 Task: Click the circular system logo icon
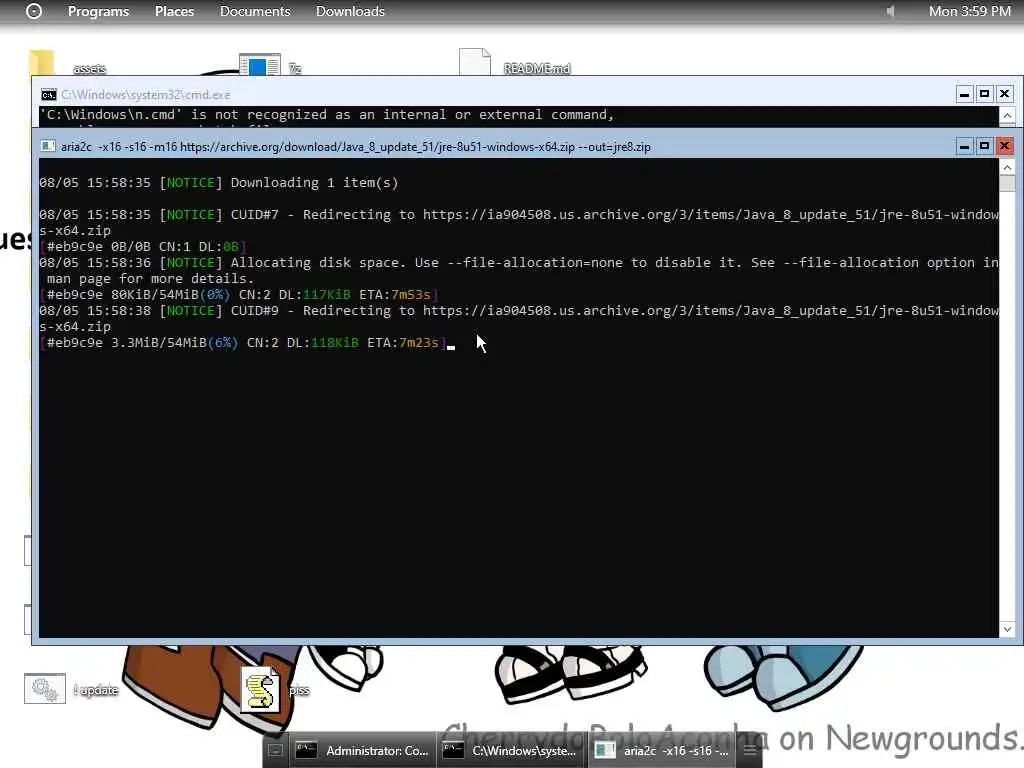[x=34, y=11]
